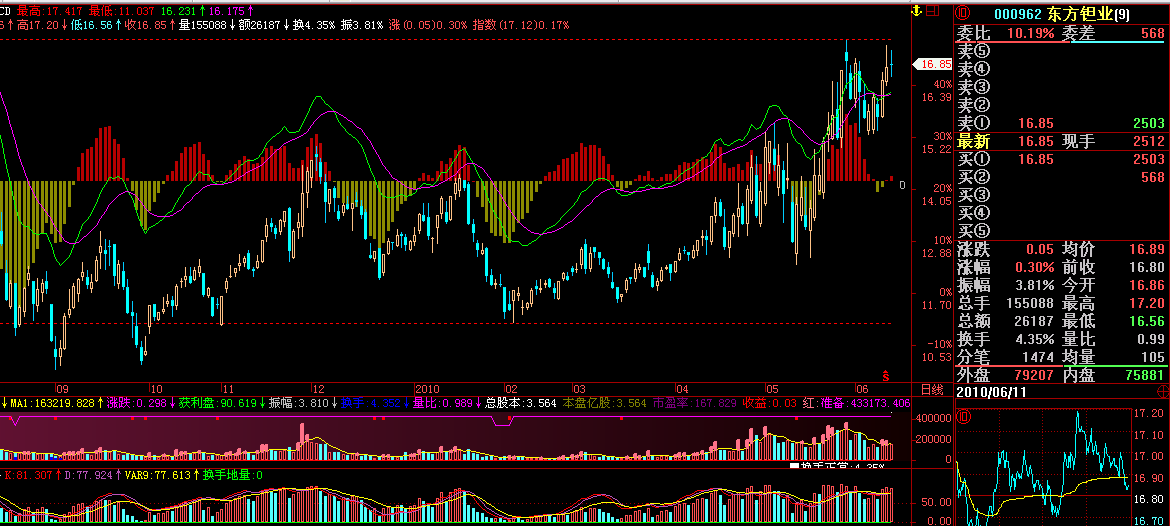Click the red window-layout icon beside the anchor
1170x526 pixels.
pos(932,10)
